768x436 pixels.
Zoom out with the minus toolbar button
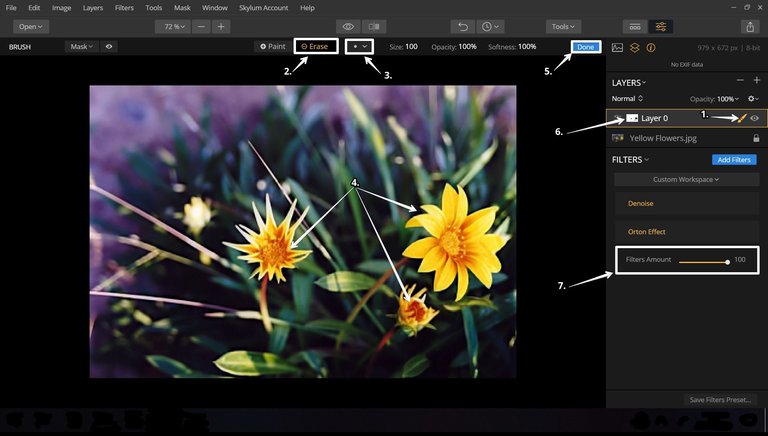201,26
